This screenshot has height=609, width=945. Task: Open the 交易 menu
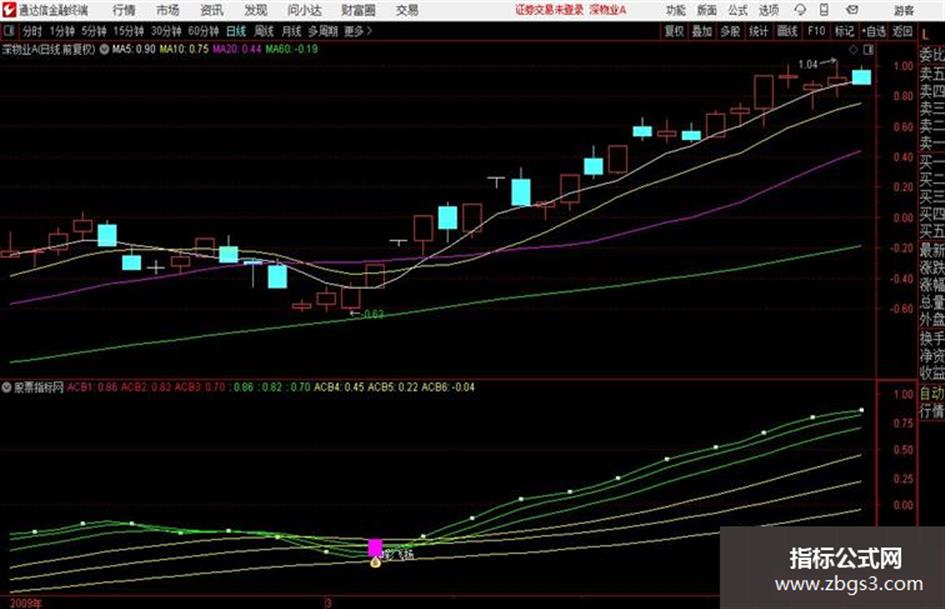click(x=407, y=10)
